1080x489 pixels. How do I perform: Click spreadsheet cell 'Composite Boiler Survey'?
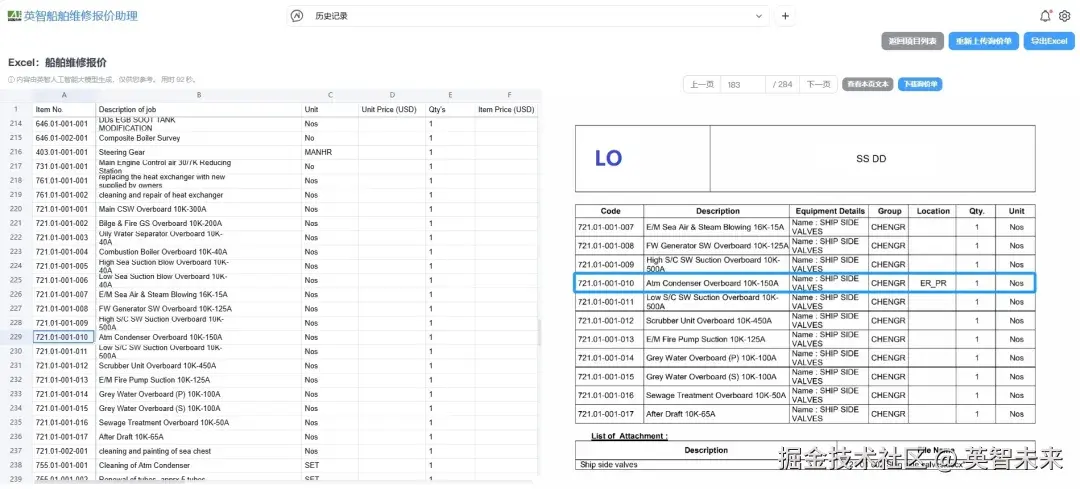(198, 138)
